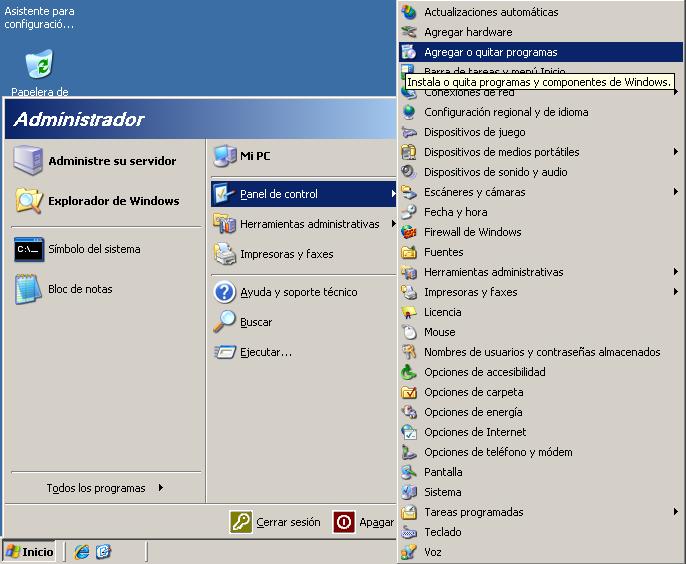Click the Agregar hardware icon
686x564 pixels.
click(x=409, y=32)
